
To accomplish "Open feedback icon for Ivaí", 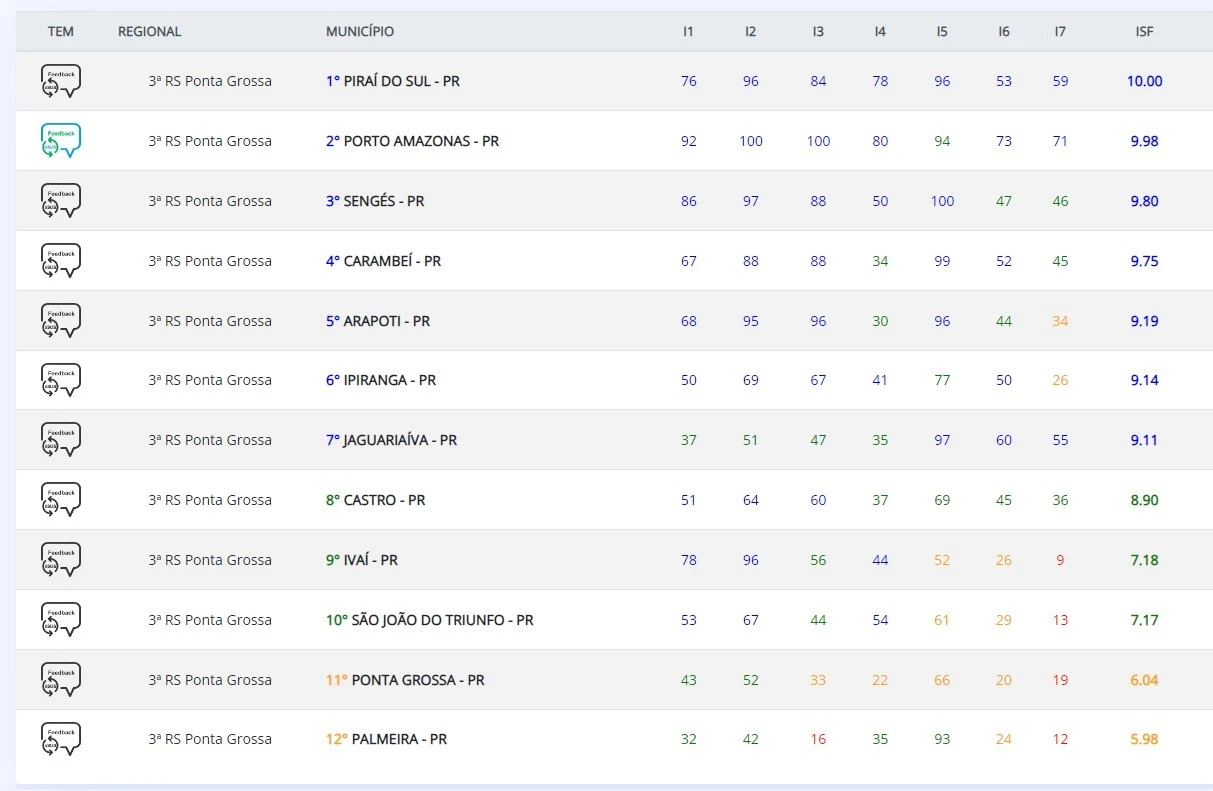I will [60, 560].
